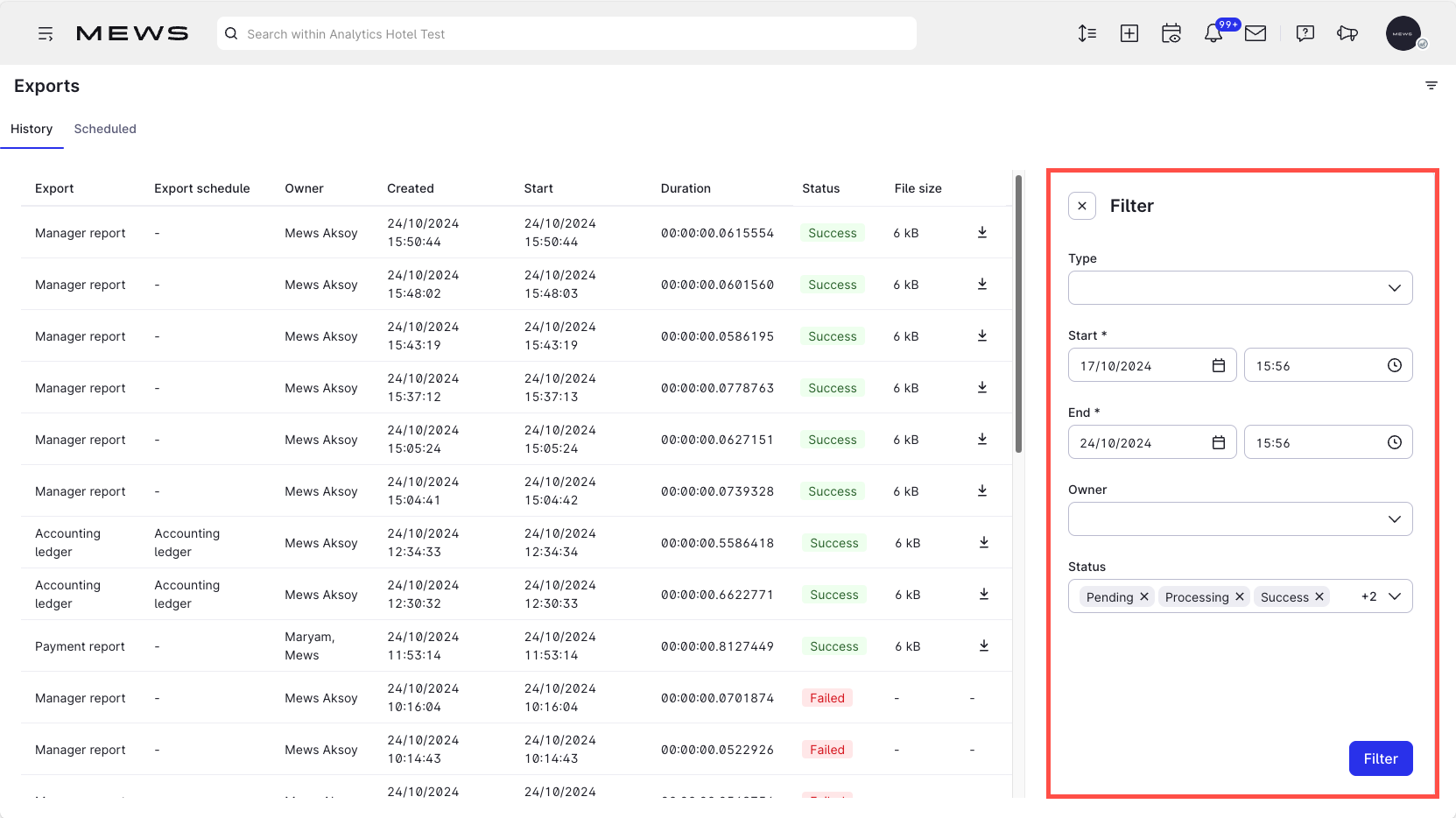The height and width of the screenshot is (818, 1456).
Task: Open Start time clock picker icon
Action: [x=1395, y=365]
